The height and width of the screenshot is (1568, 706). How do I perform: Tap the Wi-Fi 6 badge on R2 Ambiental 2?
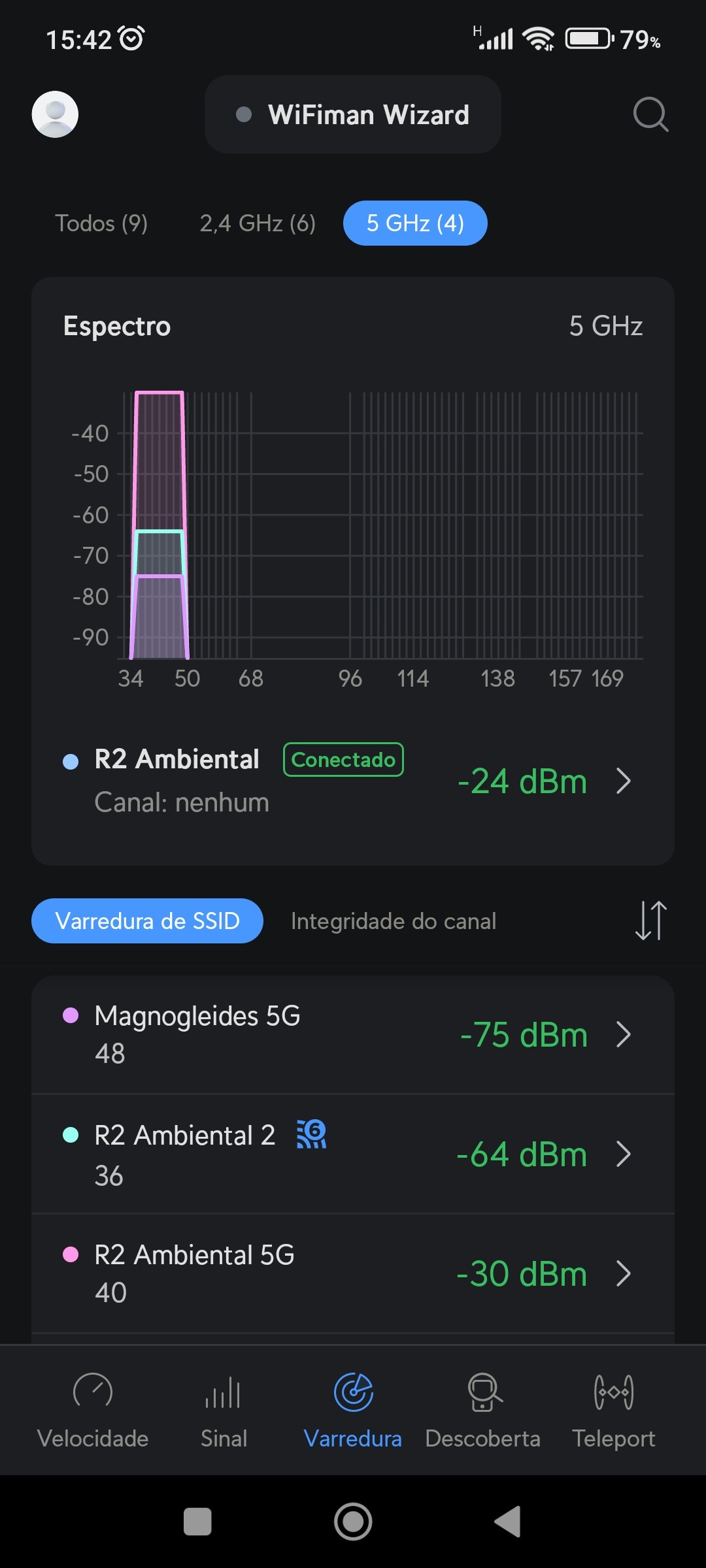point(312,1134)
